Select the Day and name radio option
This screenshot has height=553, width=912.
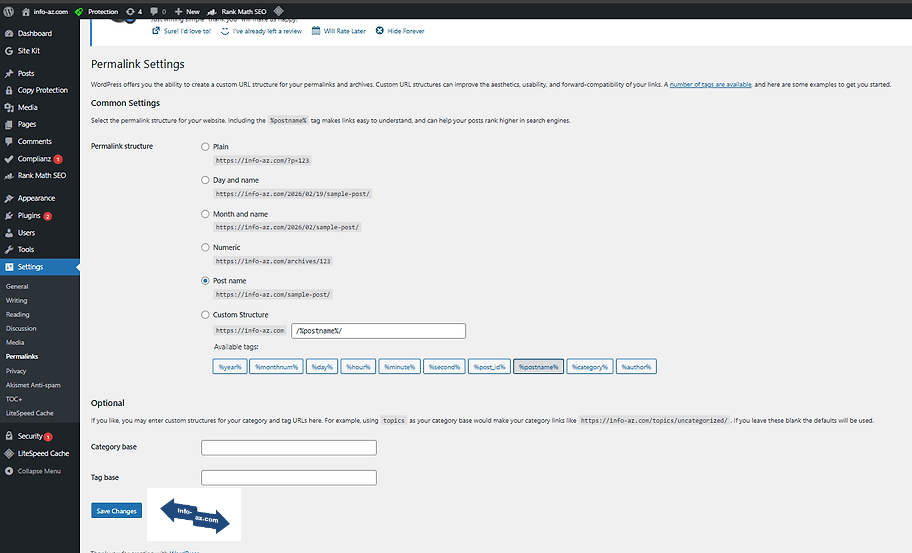[x=206, y=180]
